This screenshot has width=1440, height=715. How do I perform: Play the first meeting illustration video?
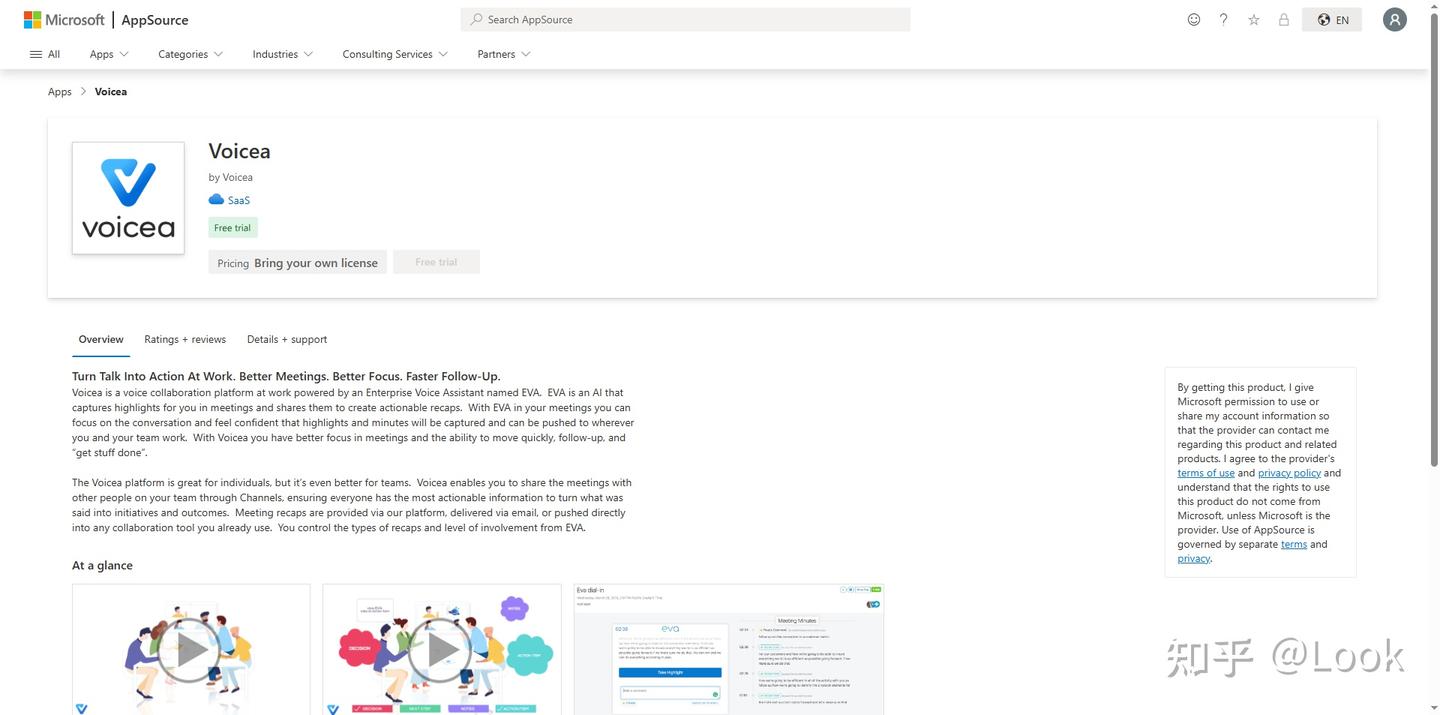[191, 649]
